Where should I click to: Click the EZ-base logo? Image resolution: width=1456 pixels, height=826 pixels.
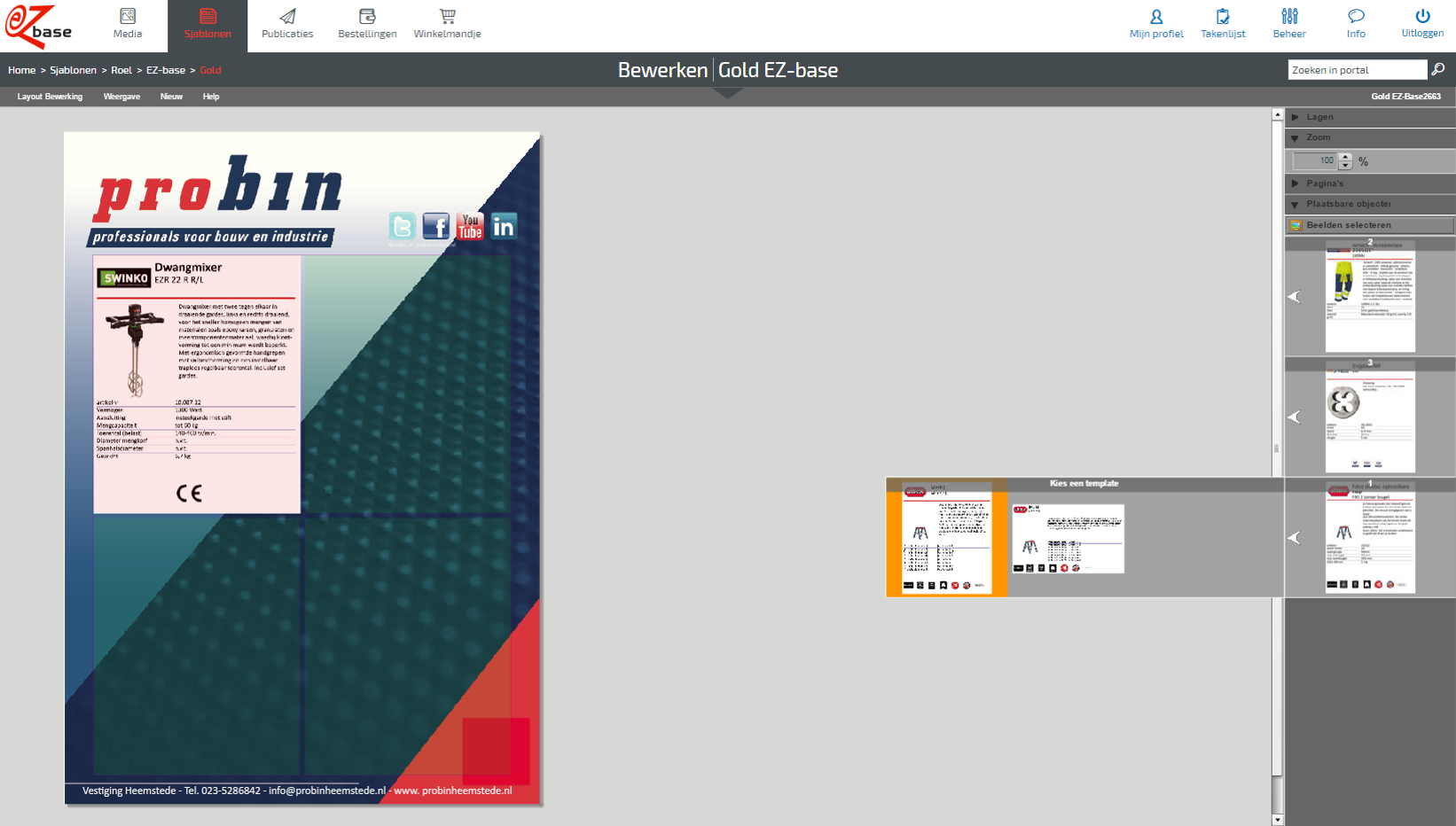38,26
